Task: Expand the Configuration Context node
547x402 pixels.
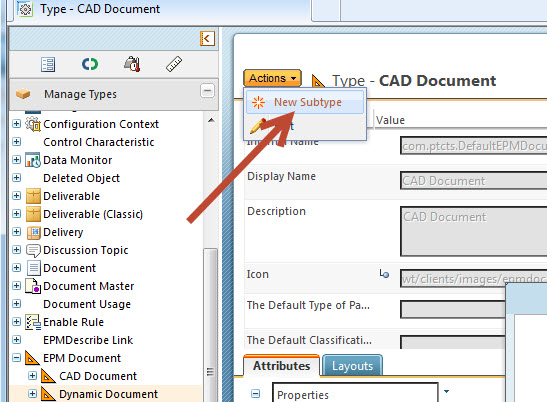Action: [16, 124]
